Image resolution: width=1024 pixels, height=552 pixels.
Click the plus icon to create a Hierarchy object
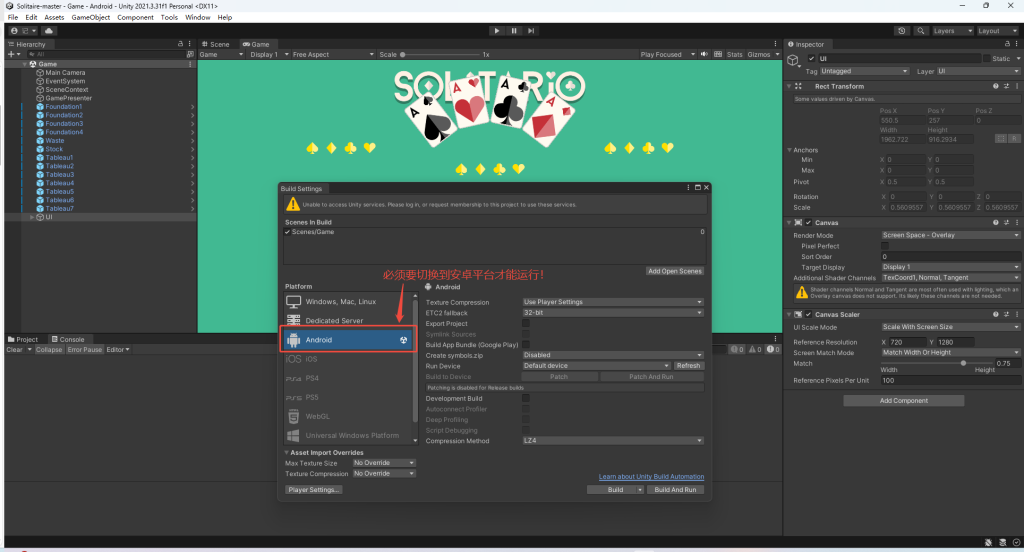click(x=11, y=54)
